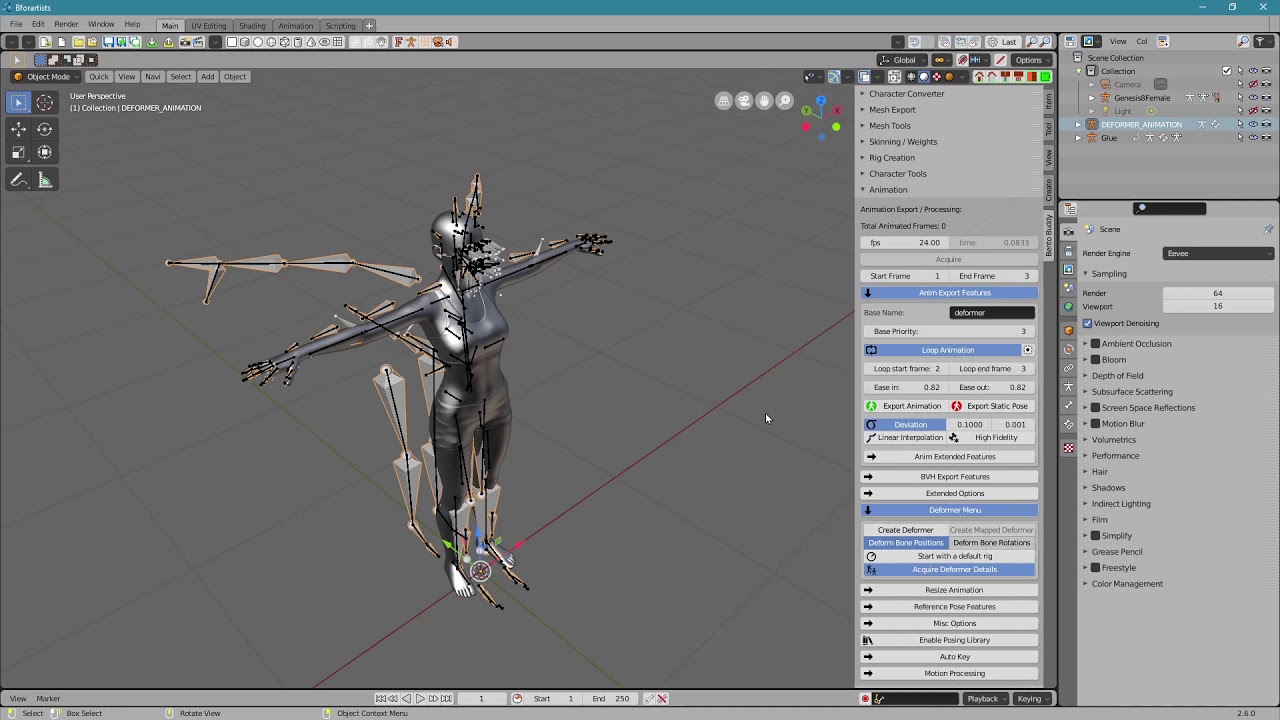Viewport: 1280px width, 720px height.
Task: Switch to rendered viewport shading
Action: point(949,77)
